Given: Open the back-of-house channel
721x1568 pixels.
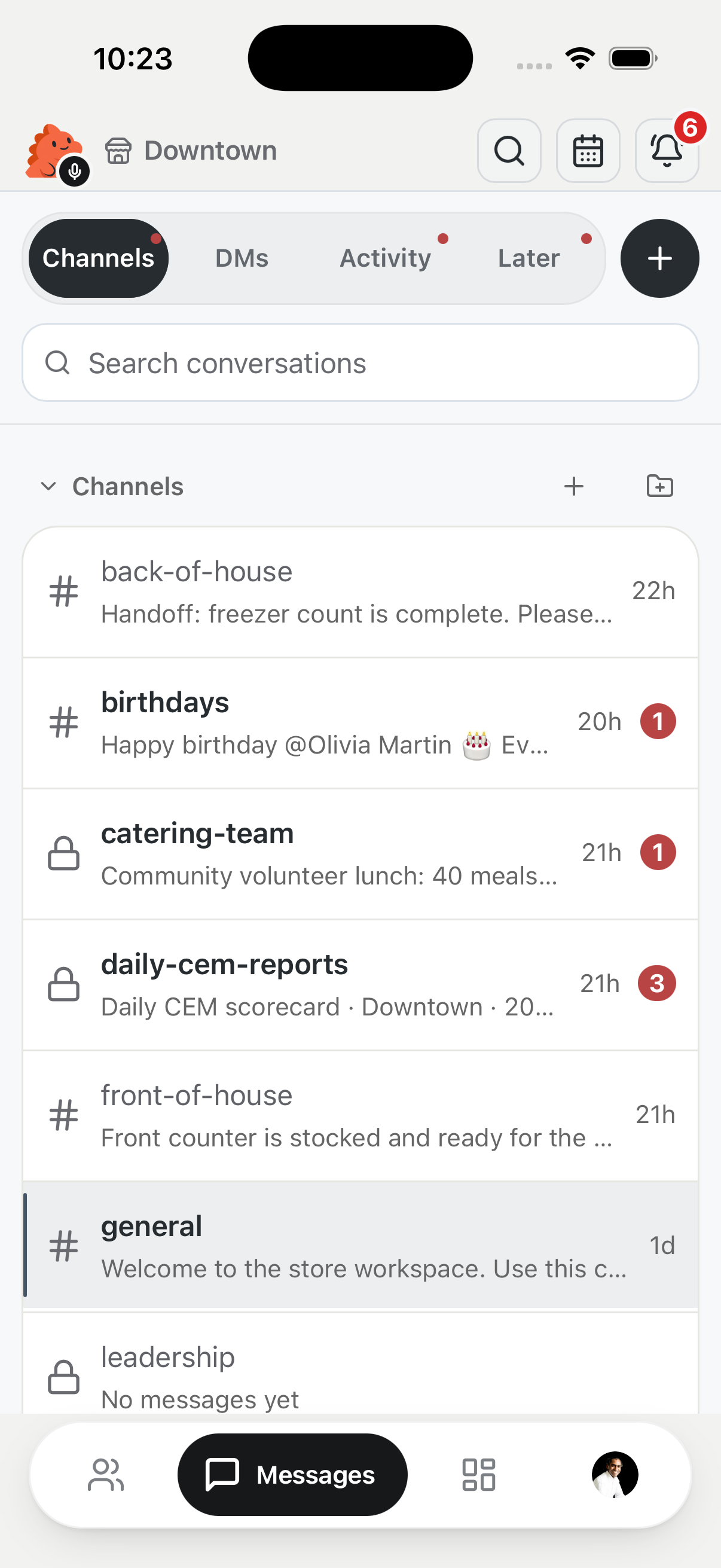Looking at the screenshot, I should (x=360, y=592).
